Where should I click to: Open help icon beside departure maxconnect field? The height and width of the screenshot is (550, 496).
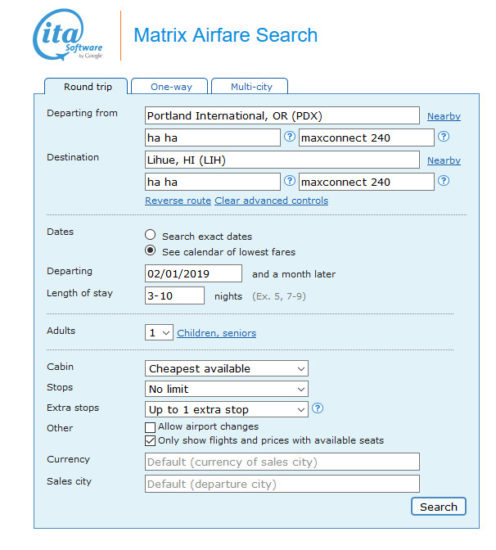pos(444,136)
